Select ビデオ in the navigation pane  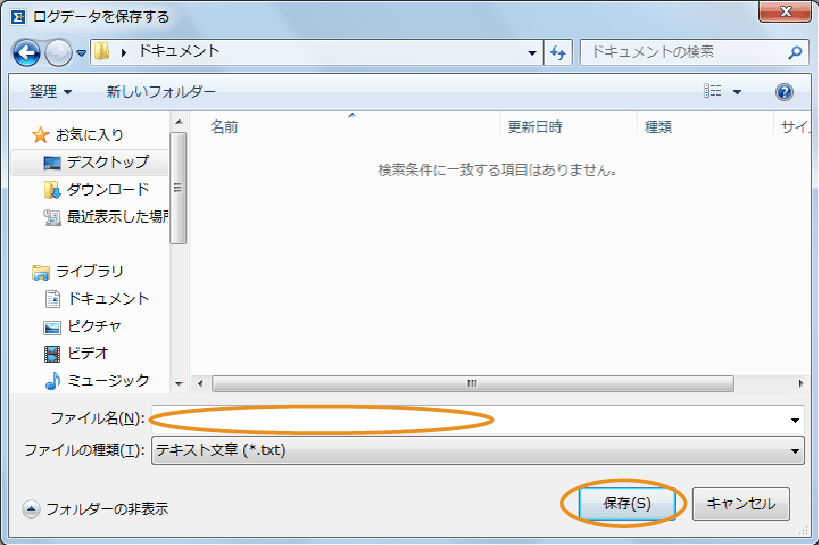click(x=87, y=353)
